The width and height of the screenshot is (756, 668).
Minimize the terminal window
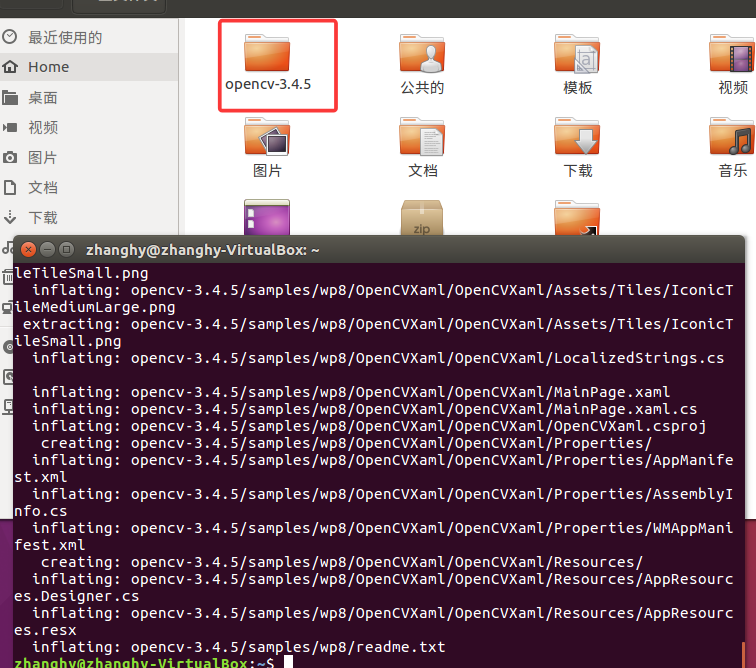click(47, 249)
